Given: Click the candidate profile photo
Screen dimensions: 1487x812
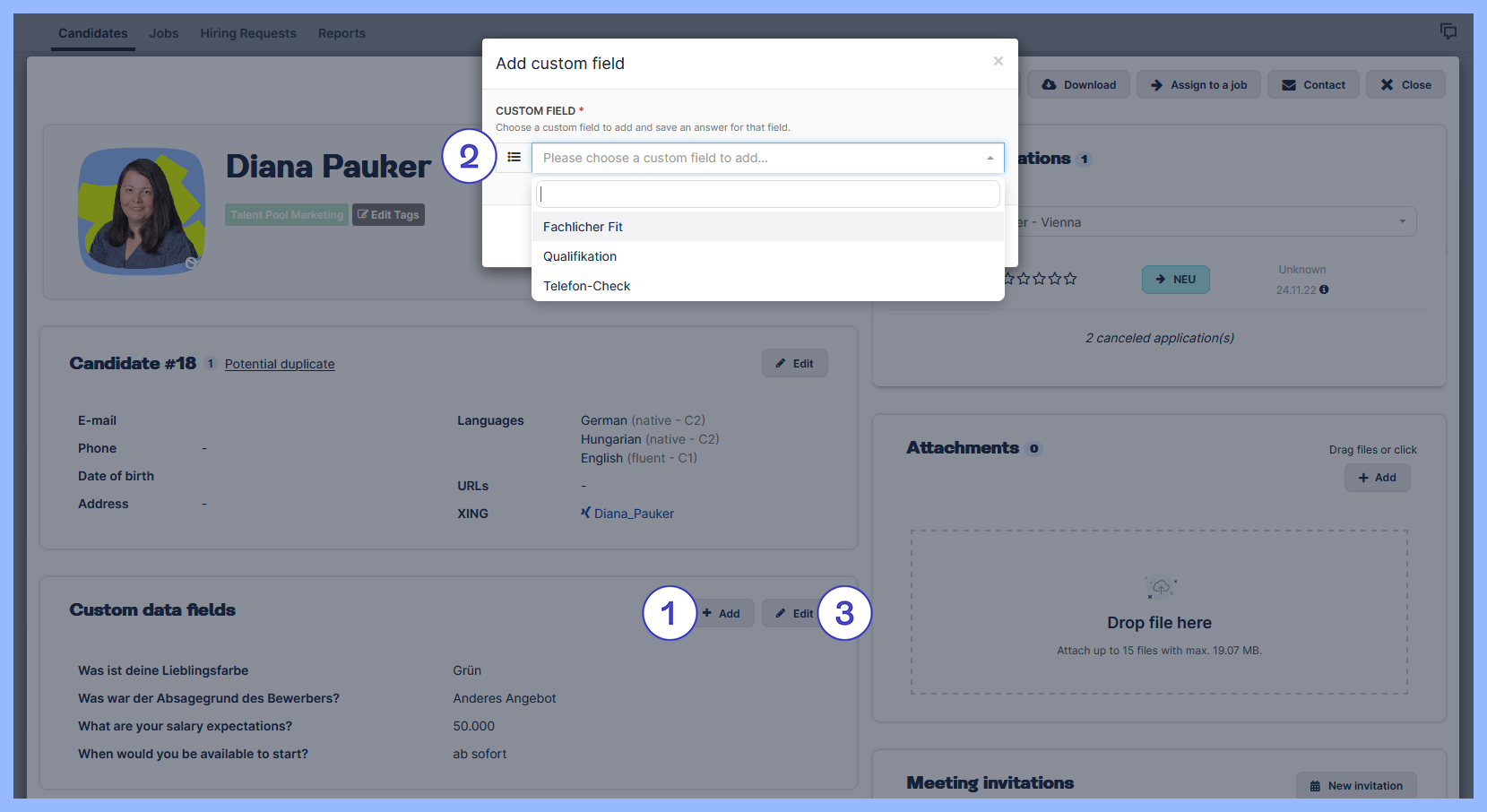Looking at the screenshot, I should (142, 211).
